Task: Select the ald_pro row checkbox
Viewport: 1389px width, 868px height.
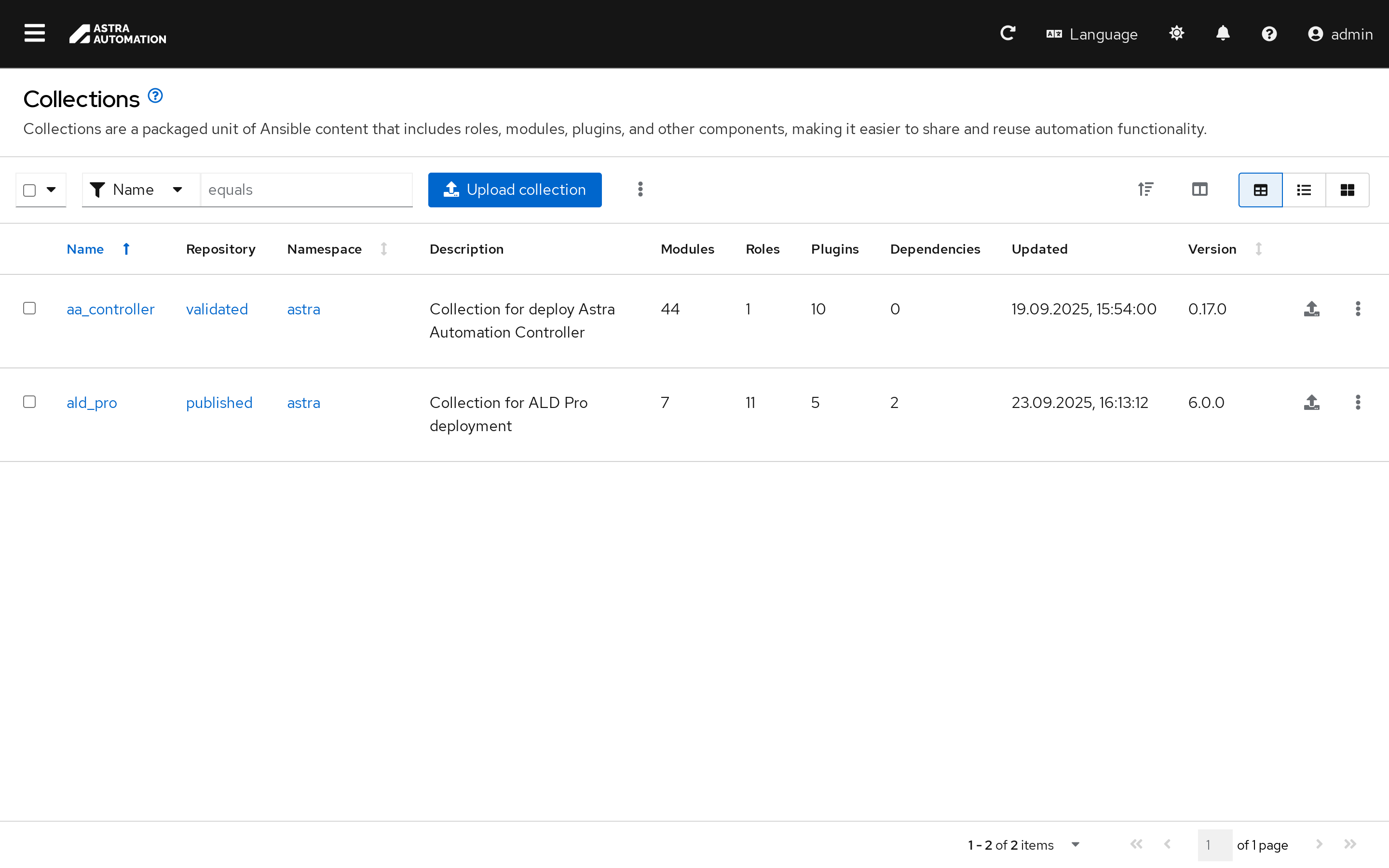Action: click(x=29, y=402)
